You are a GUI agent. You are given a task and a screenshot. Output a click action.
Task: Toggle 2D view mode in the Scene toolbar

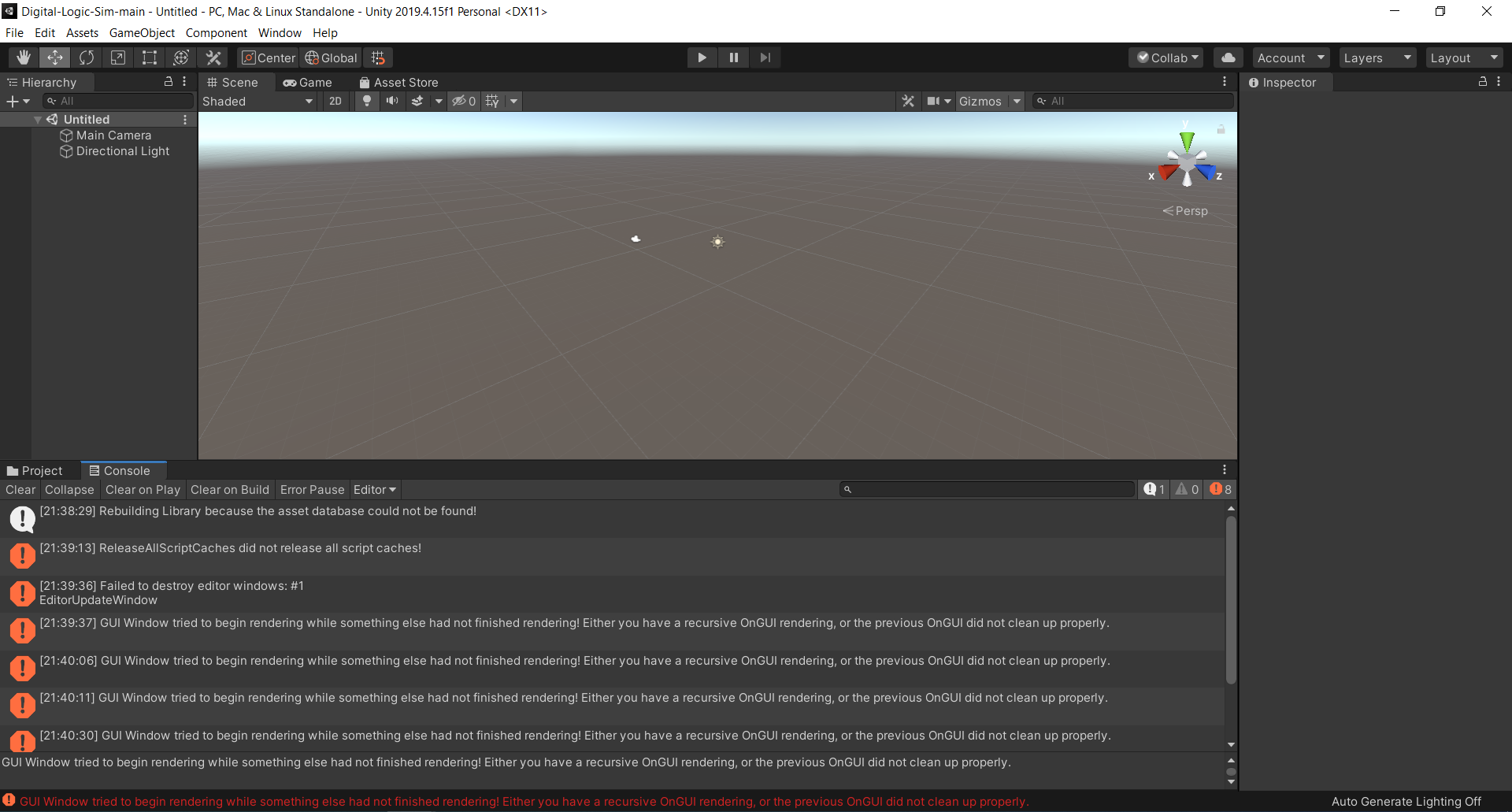[x=335, y=101]
